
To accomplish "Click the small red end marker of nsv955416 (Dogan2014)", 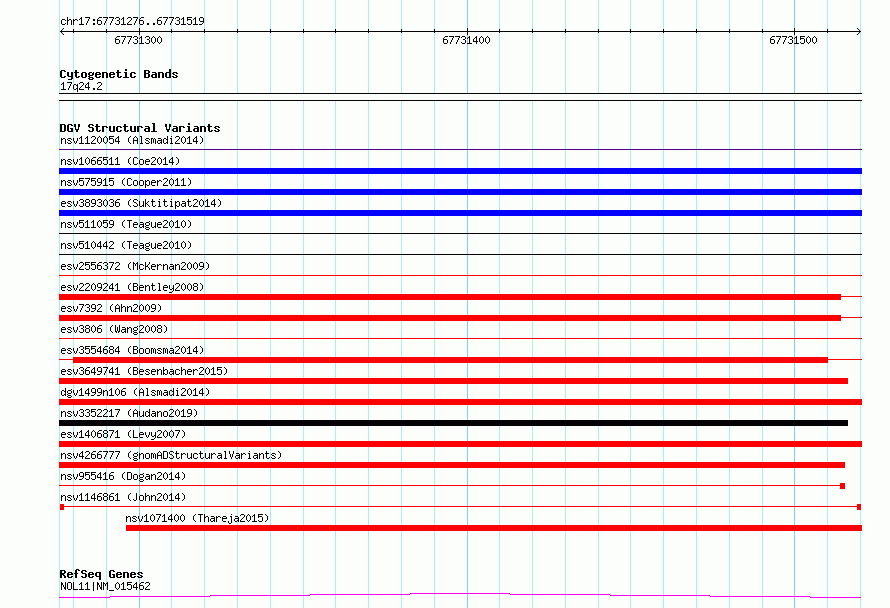I will pos(842,486).
